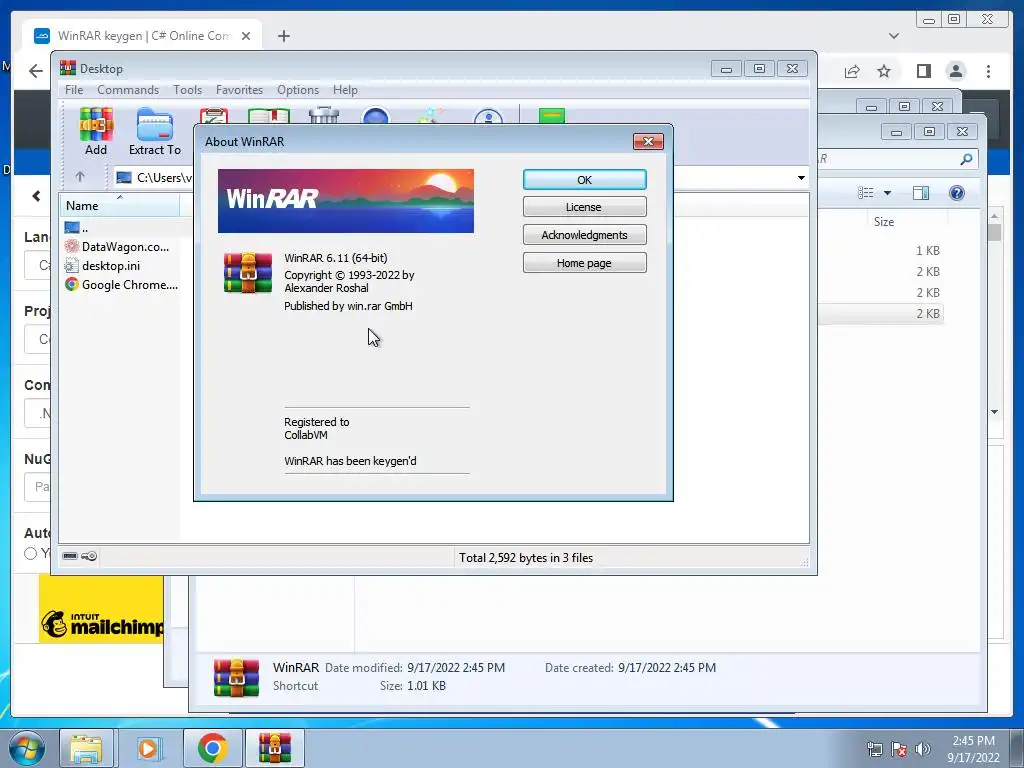
Task: Toggle the Chrome side panel icon
Action: click(x=923, y=71)
